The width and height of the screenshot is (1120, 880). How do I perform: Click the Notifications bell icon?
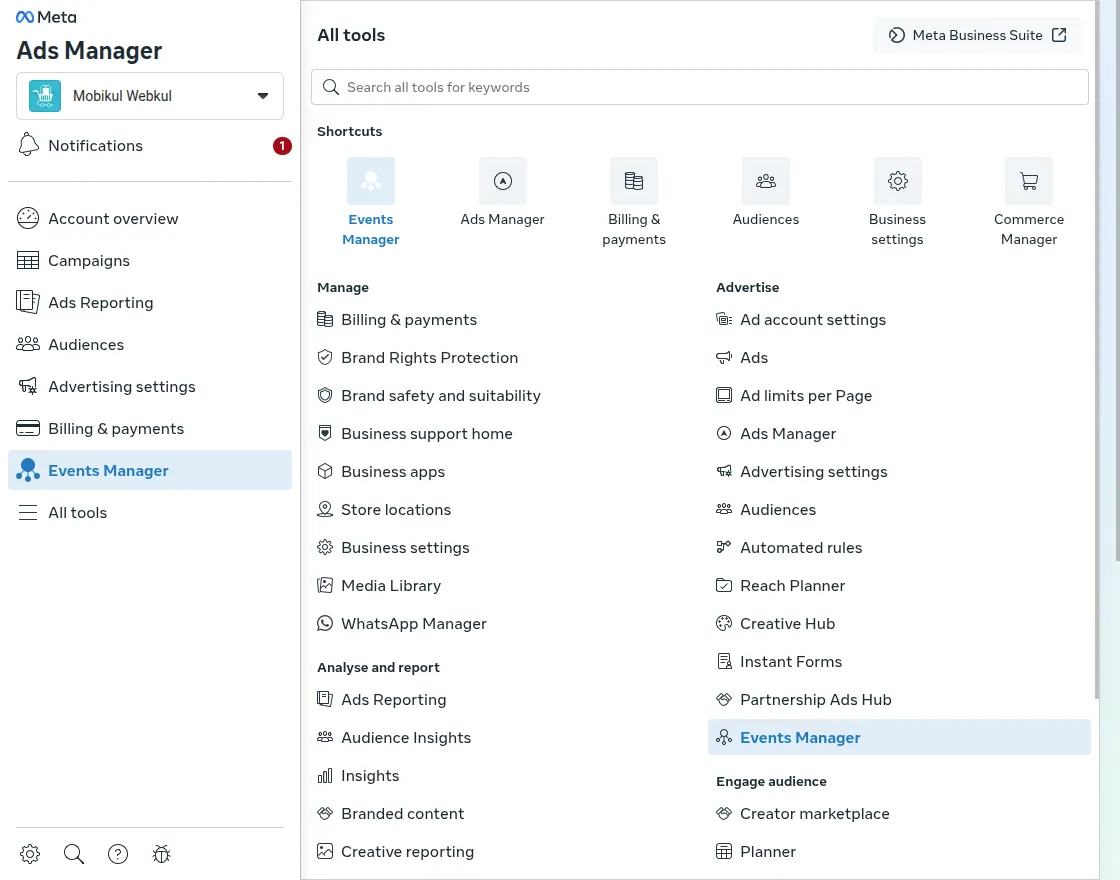coord(28,145)
